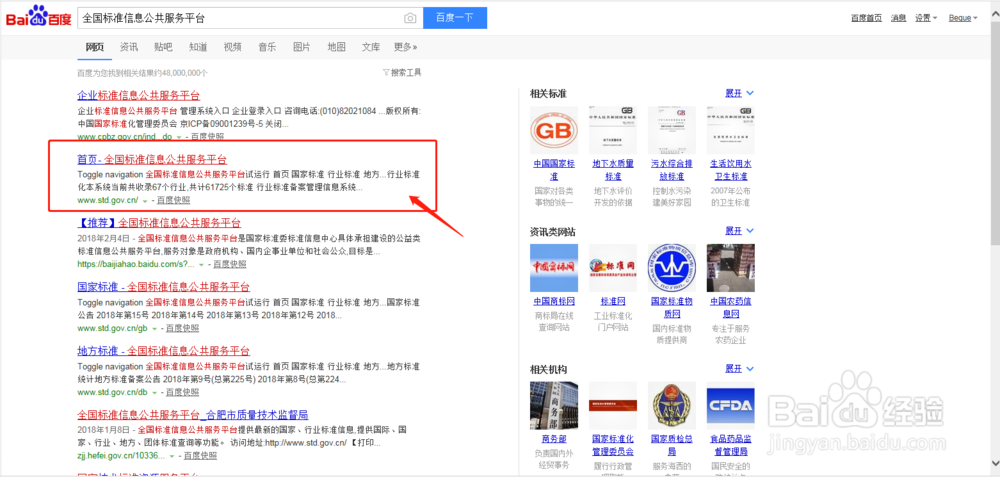Open the 搜索工具 filter
Viewport: 1000px width, 477px height.
point(402,73)
